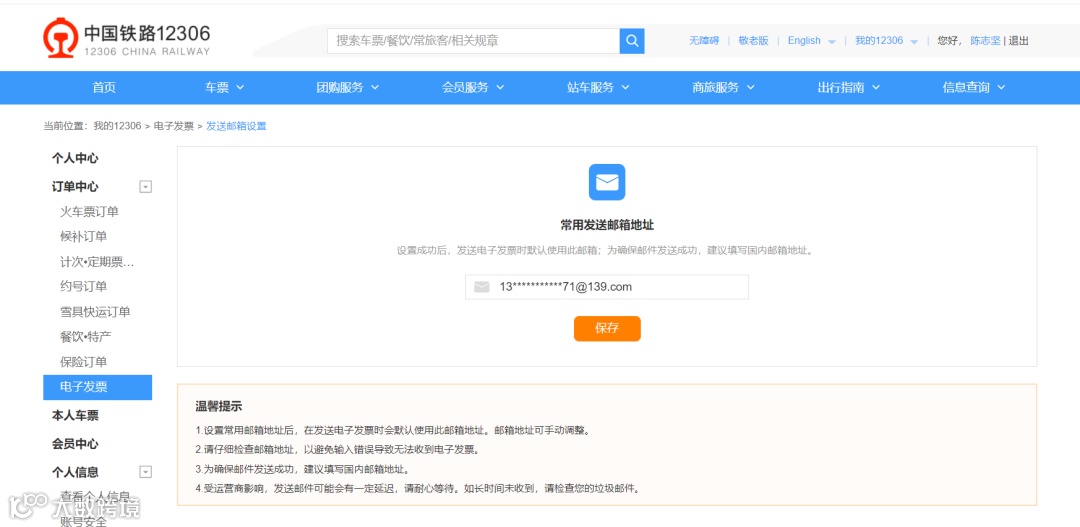Viewport: 1080px width, 527px height.
Task: Select 个人中心 in the sidebar
Action: pyautogui.click(x=75, y=158)
